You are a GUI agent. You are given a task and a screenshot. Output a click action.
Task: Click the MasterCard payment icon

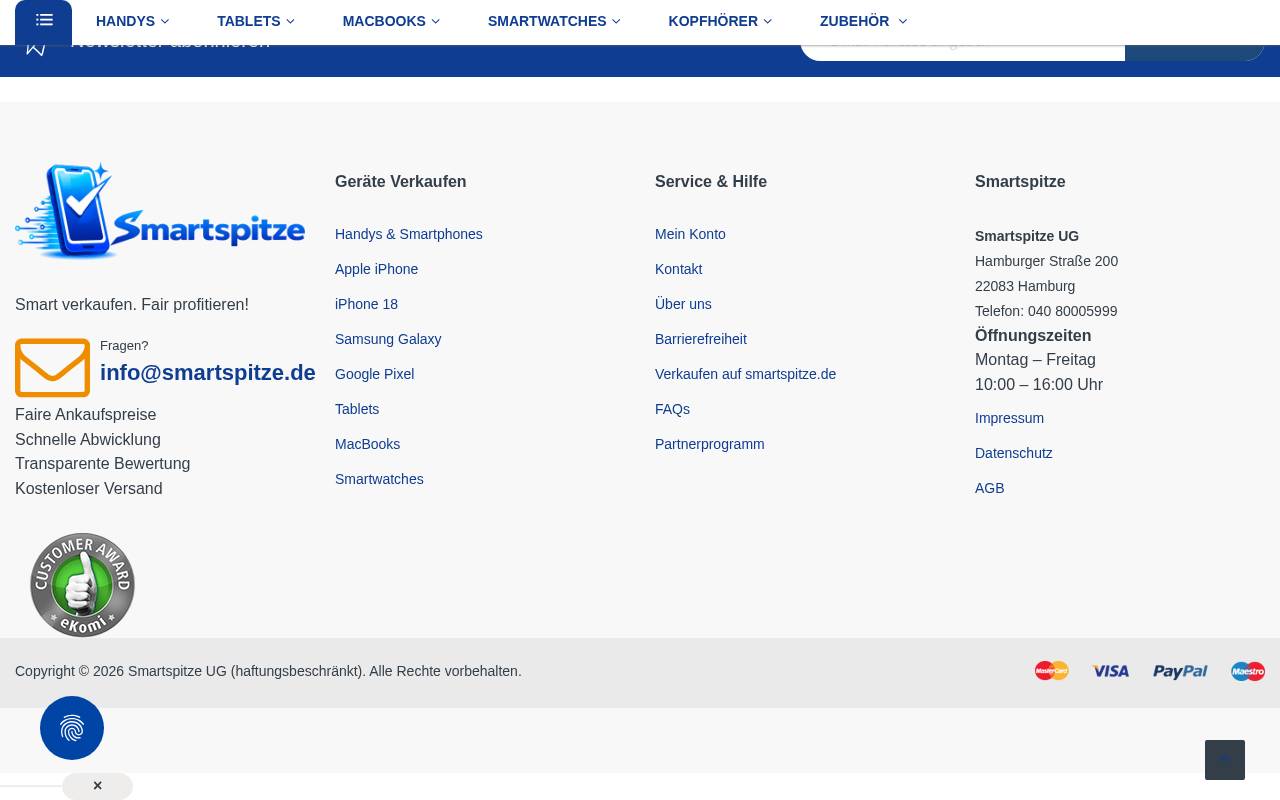click(x=1052, y=671)
